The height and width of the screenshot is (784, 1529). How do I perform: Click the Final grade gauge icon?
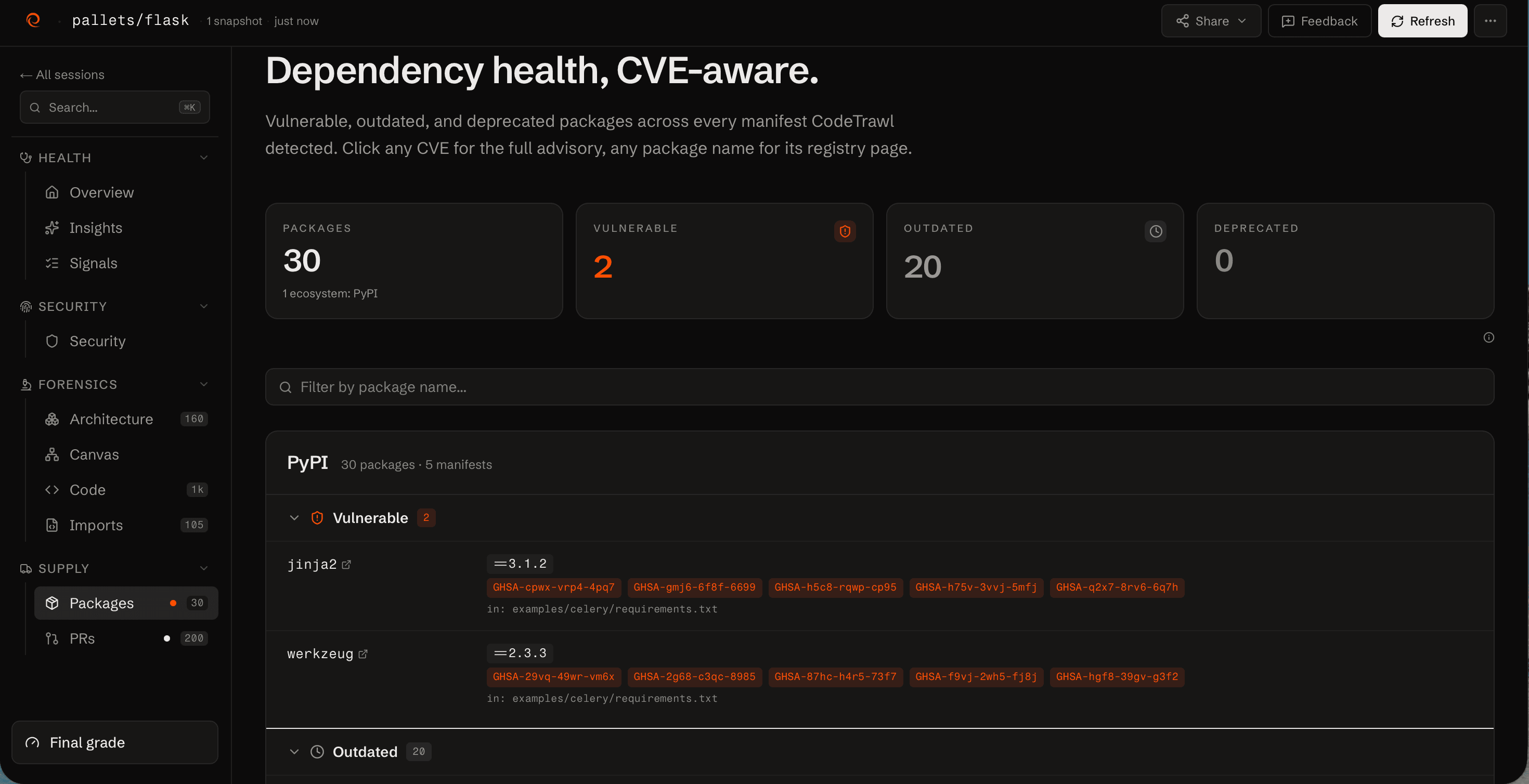pyautogui.click(x=32, y=742)
